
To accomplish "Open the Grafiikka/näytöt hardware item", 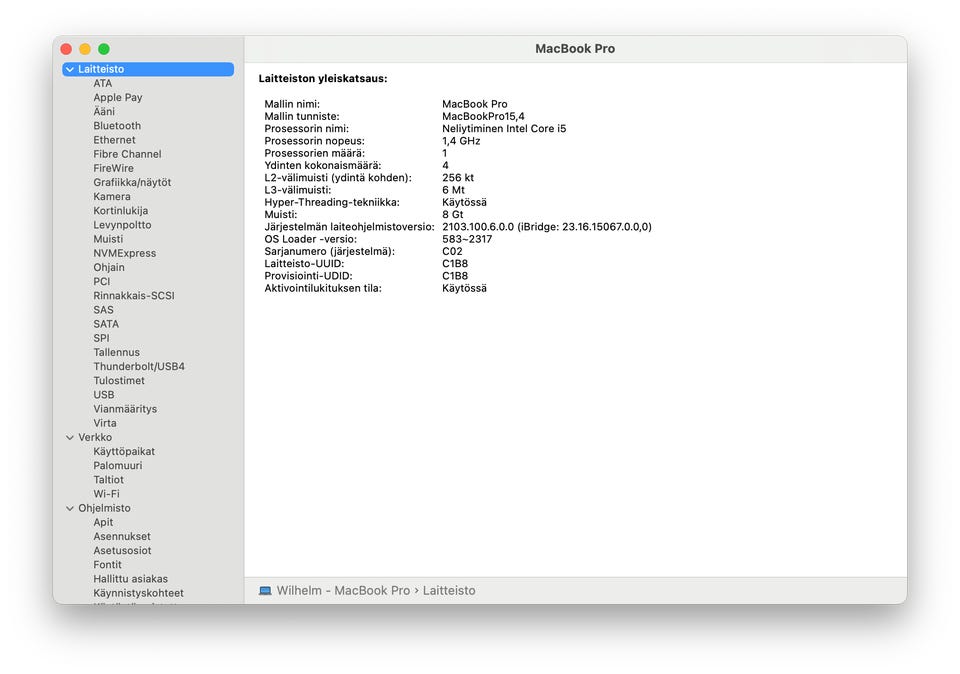I will point(132,182).
